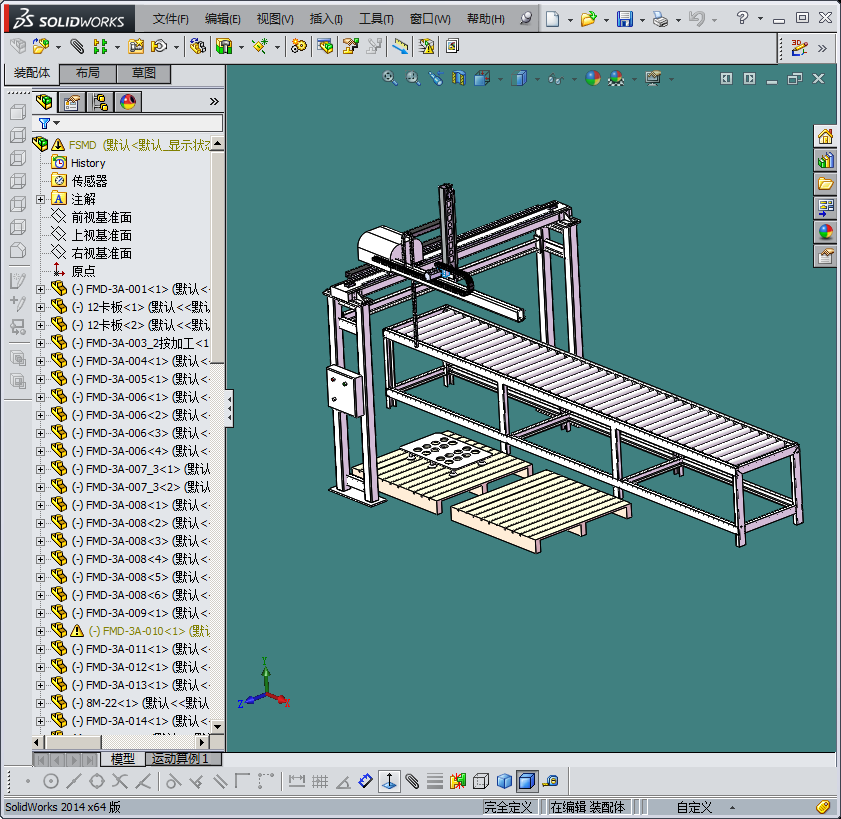Viewport: 841px width, 819px height.
Task: Open the FeatureManager design tree tab
Action: click(x=44, y=102)
